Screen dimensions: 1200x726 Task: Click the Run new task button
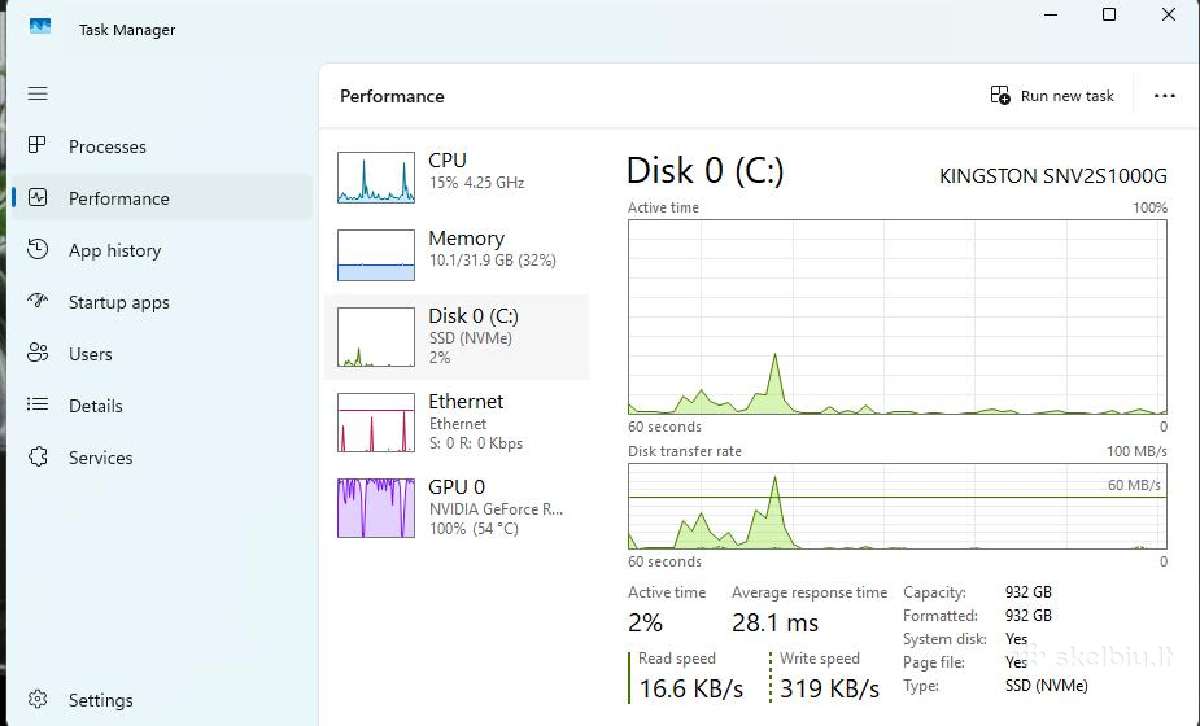click(x=1052, y=96)
